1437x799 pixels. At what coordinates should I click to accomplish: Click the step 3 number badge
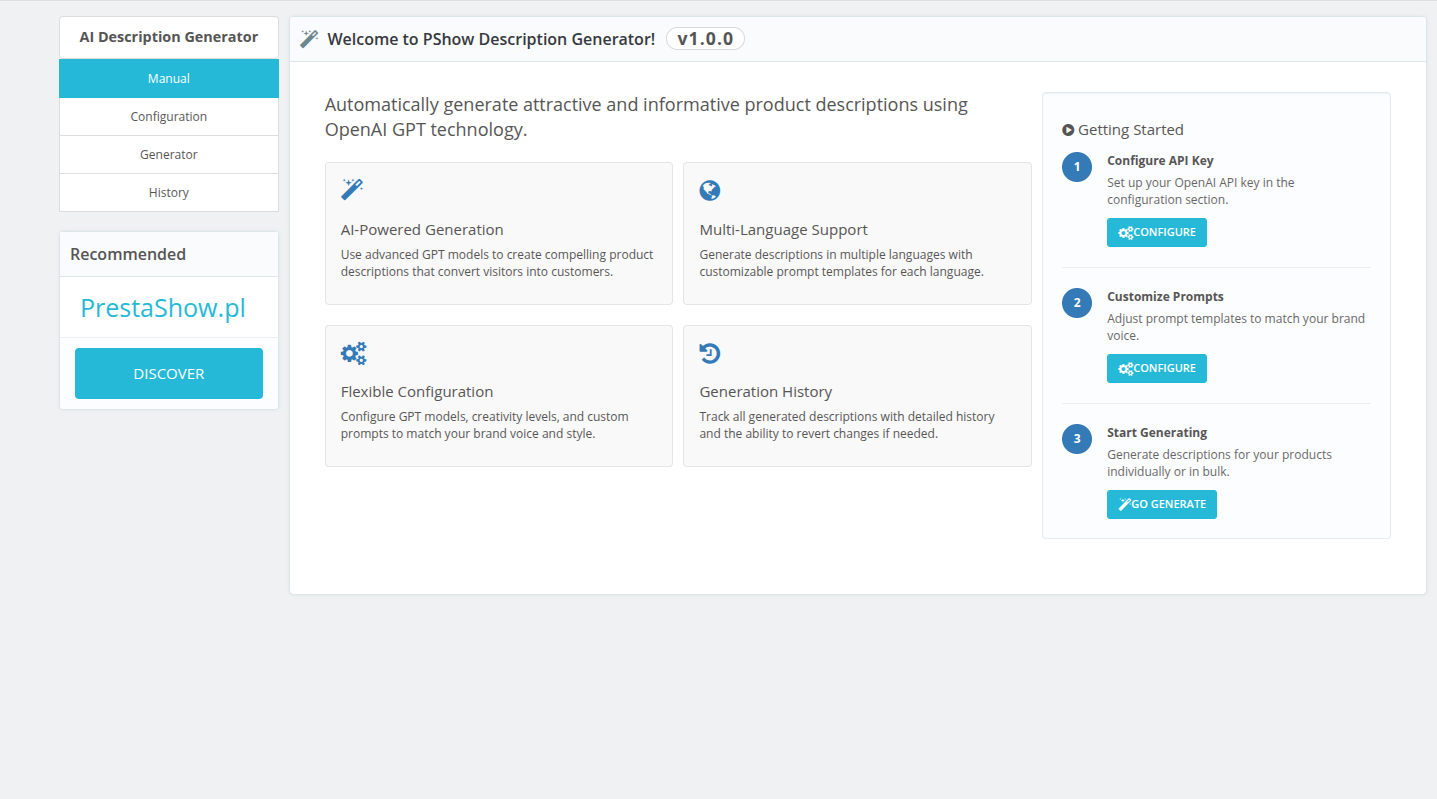[1077, 439]
